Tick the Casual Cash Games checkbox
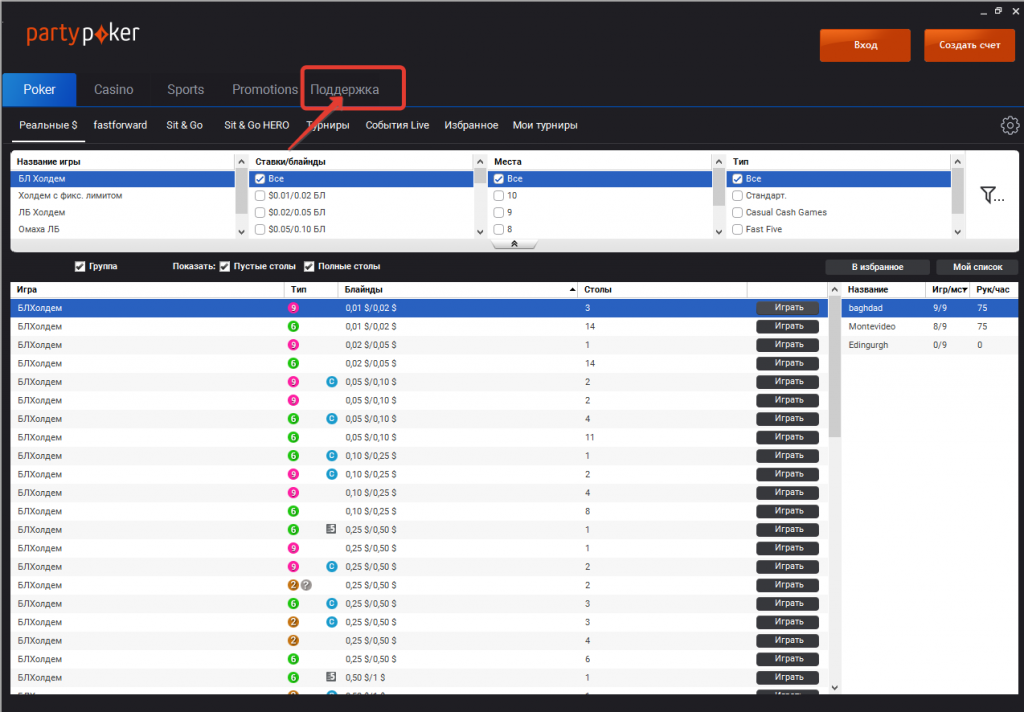Screen dimensions: 1024x712 tap(737, 212)
